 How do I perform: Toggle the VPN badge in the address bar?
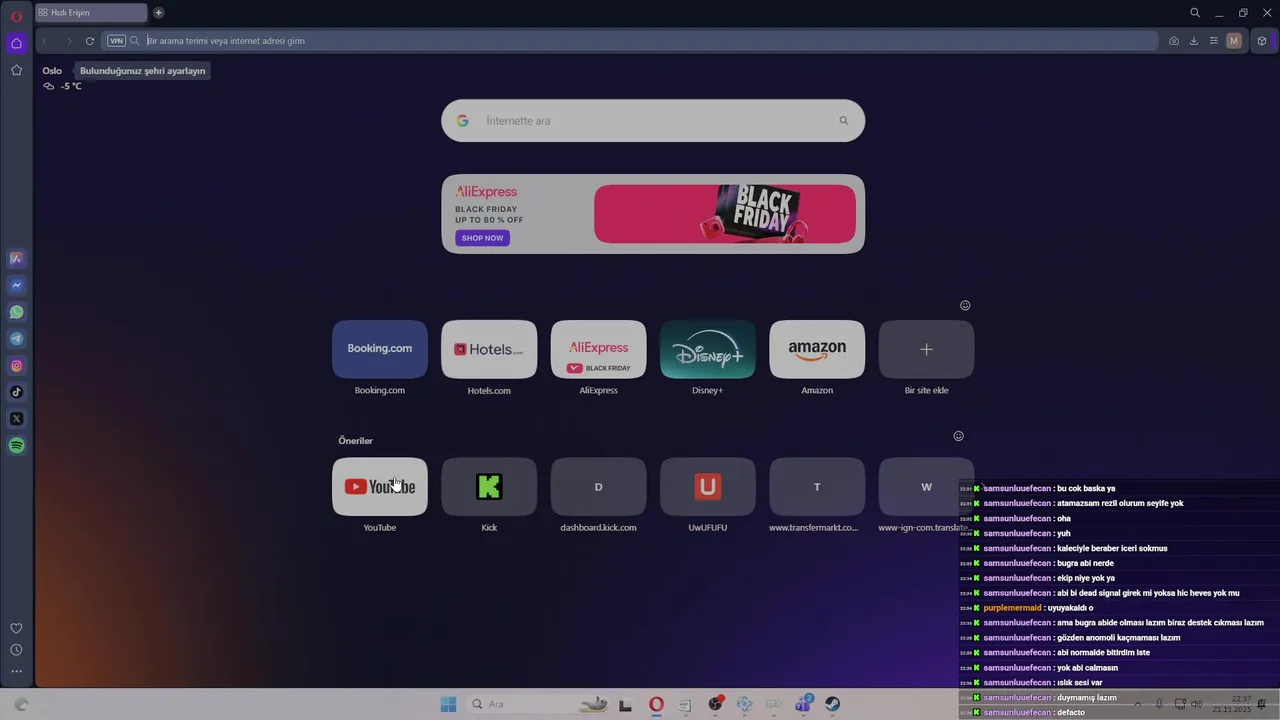[x=116, y=41]
